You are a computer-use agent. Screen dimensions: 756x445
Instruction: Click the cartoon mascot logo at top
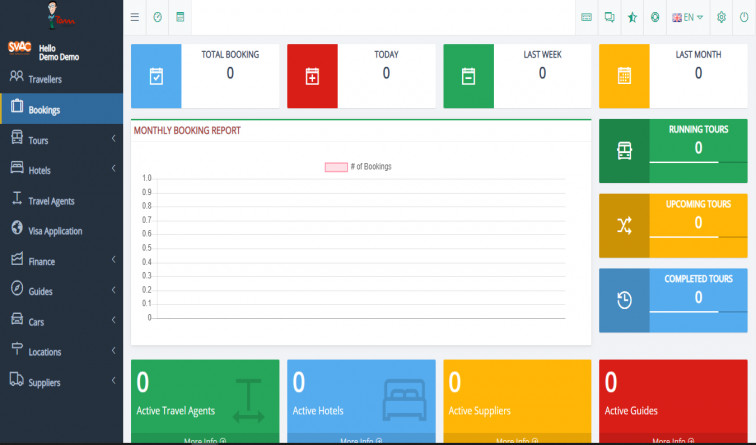[x=60, y=15]
